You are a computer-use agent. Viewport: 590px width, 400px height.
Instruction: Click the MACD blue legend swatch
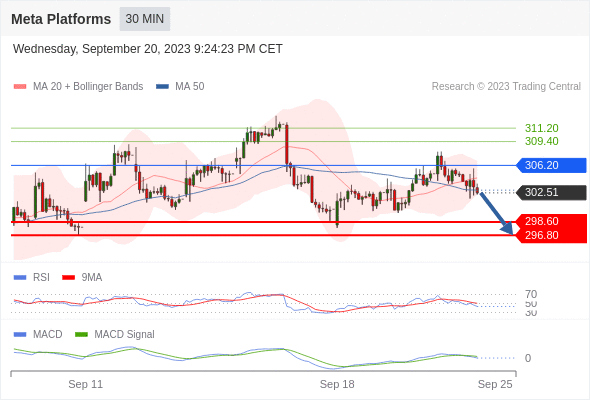tap(20, 335)
